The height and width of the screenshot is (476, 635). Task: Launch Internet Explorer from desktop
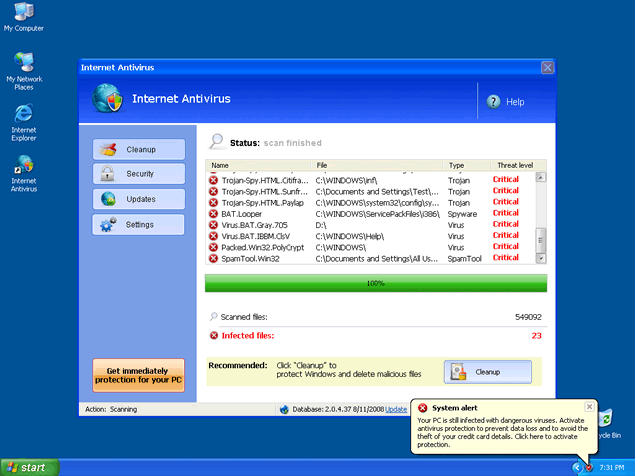(x=23, y=115)
